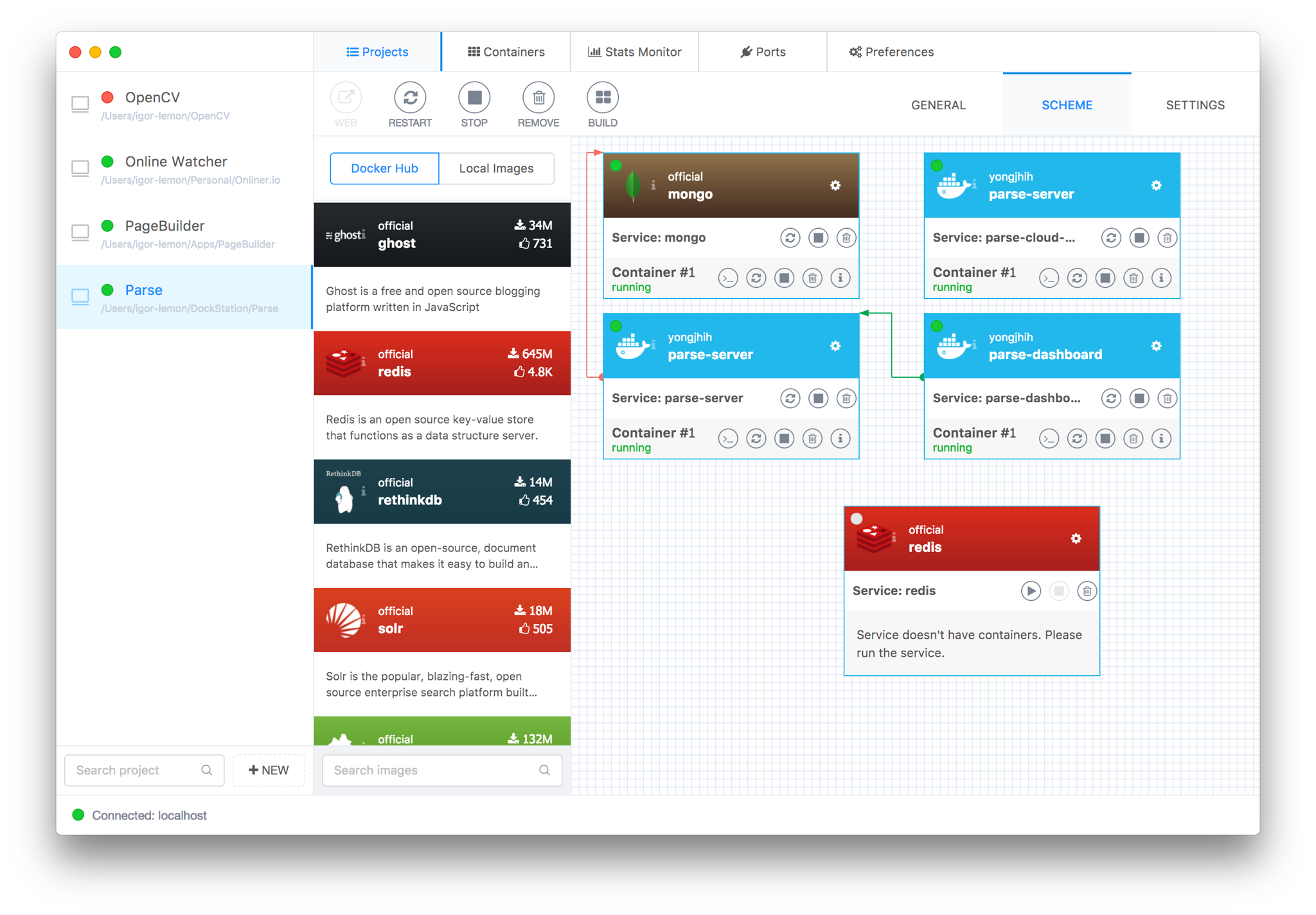Toggle the Parse project monitor checkbox
Viewport: 1316px width, 915px height.
(80, 296)
